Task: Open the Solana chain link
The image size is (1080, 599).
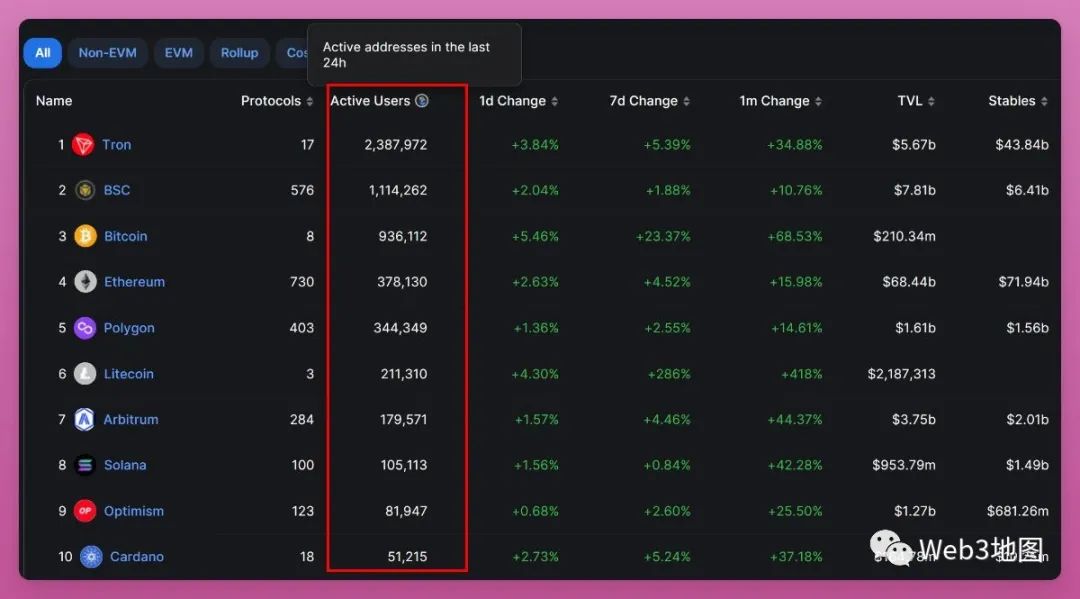Action: [x=125, y=465]
